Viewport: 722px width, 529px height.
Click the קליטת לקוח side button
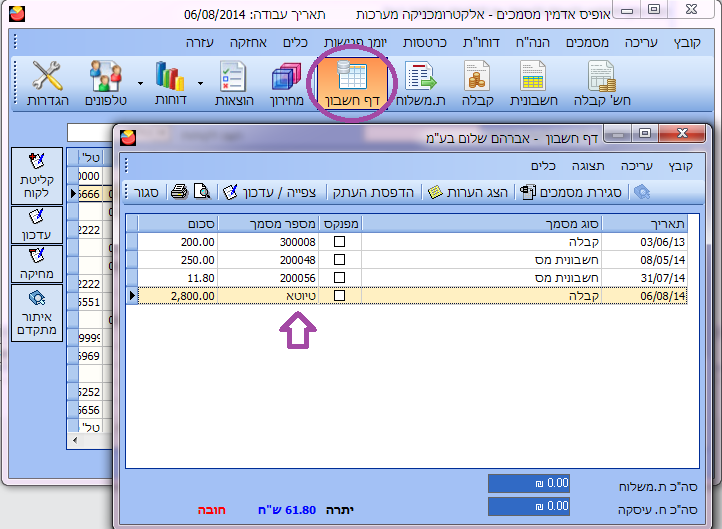pos(36,175)
